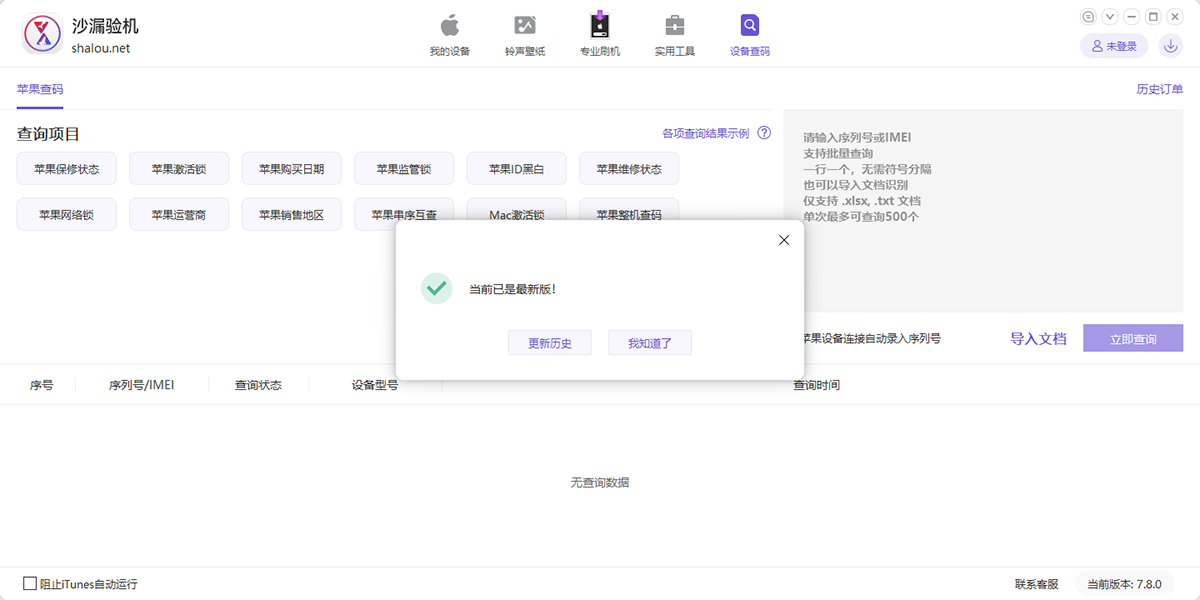Open 历史订单 link
The height and width of the screenshot is (600, 1200).
click(1160, 89)
